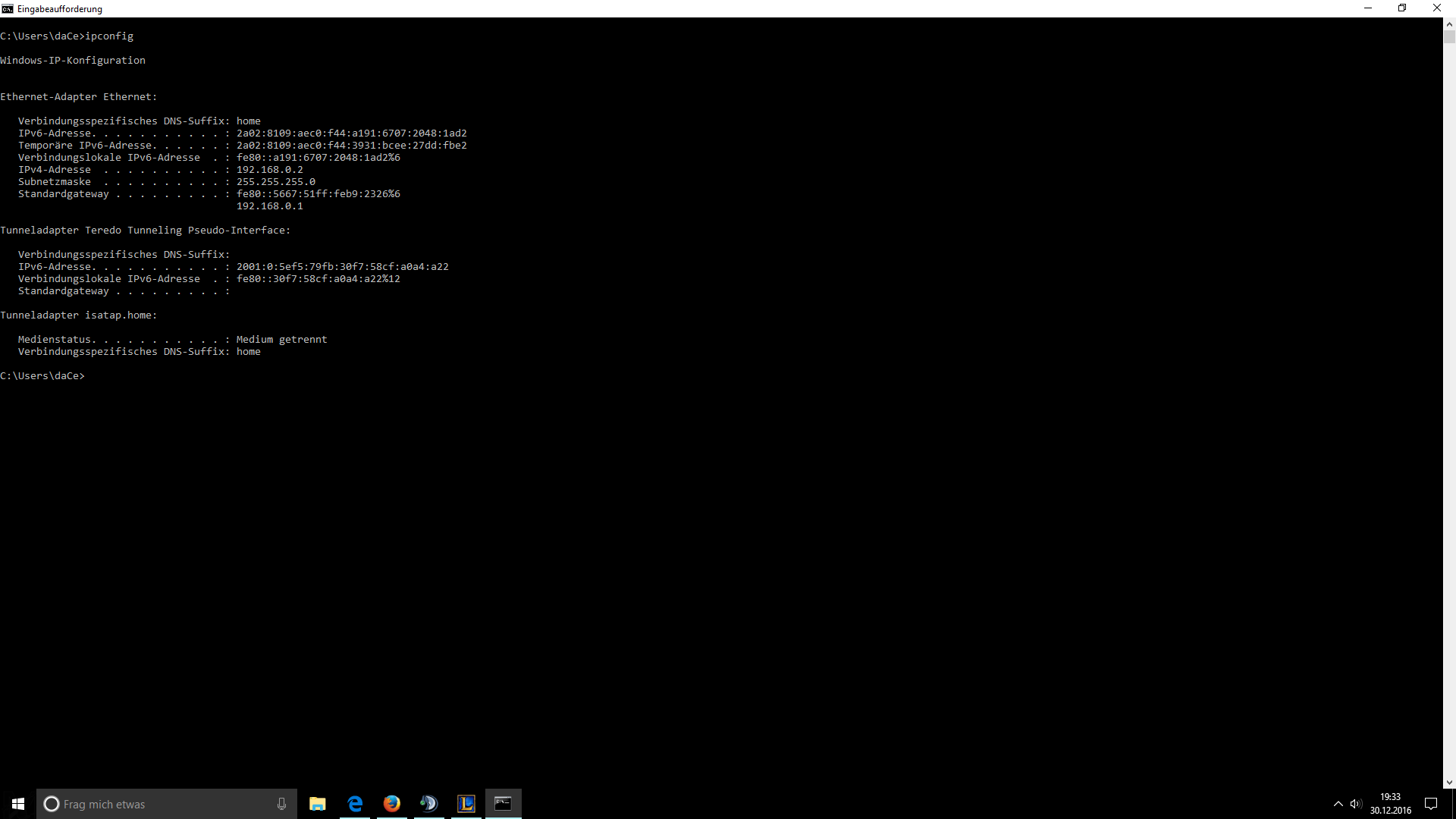Click the command prompt taskbar icon
Screen dimensions: 1456x819
503,804
